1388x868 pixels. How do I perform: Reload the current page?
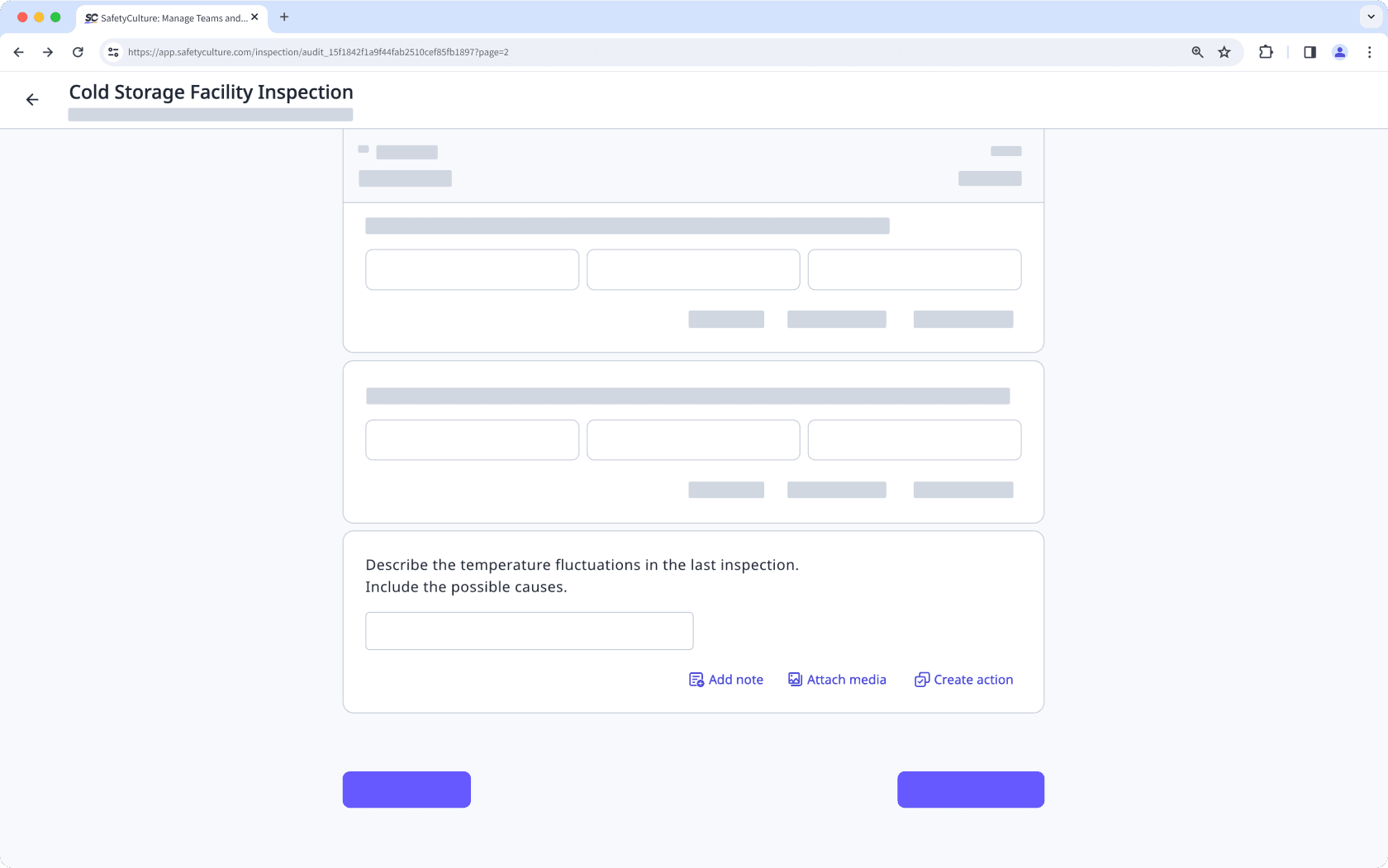pyautogui.click(x=78, y=51)
